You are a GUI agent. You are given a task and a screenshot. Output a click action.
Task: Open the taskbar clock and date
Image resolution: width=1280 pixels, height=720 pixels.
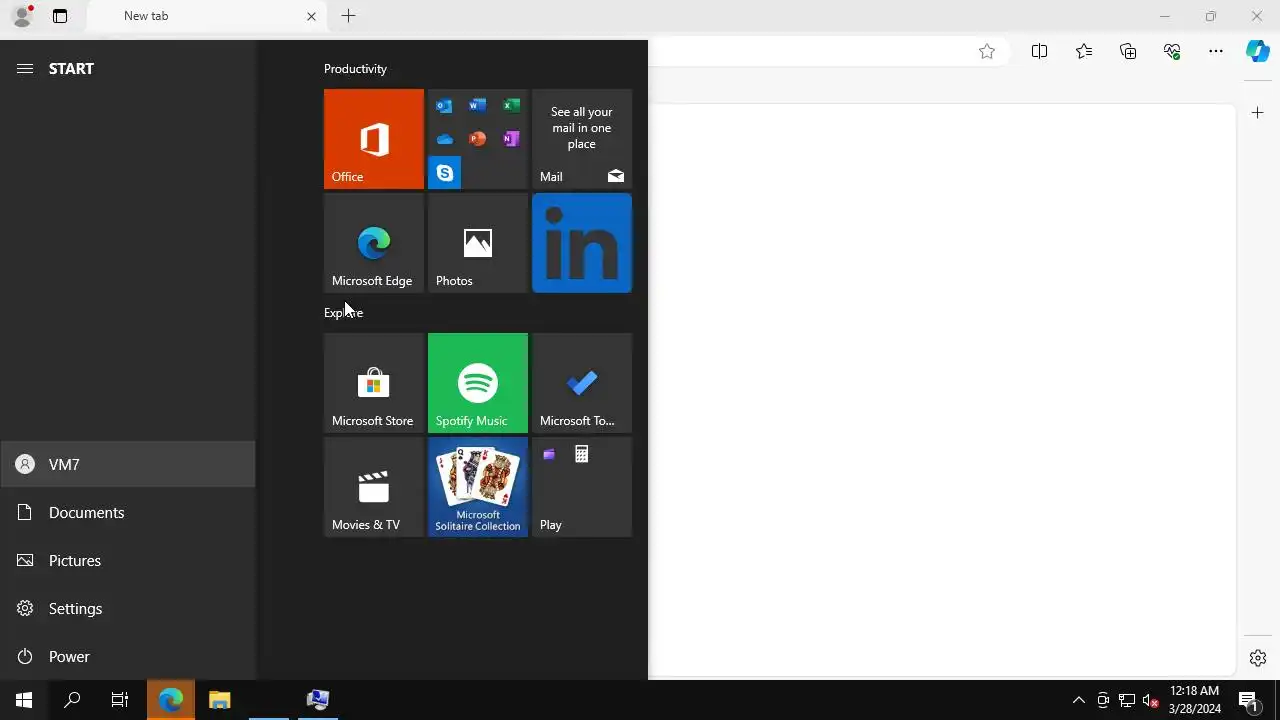pyautogui.click(x=1195, y=700)
